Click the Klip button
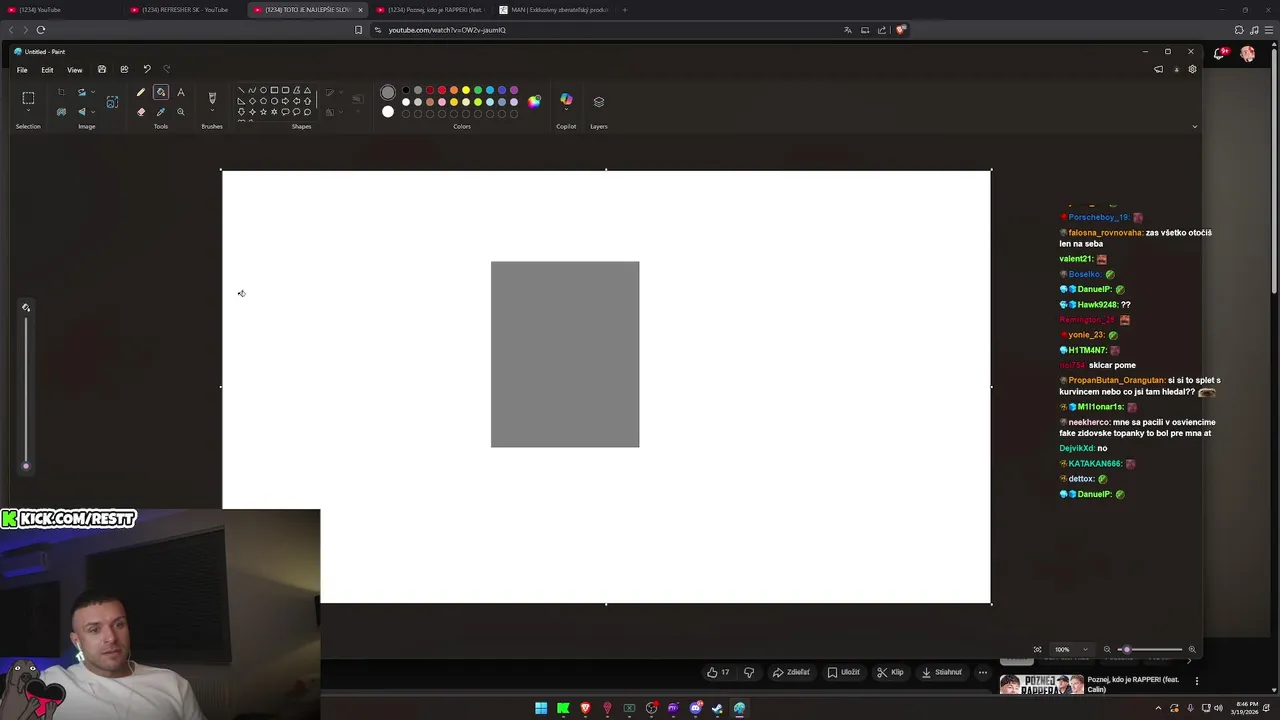The height and width of the screenshot is (720, 1280). pos(890,672)
